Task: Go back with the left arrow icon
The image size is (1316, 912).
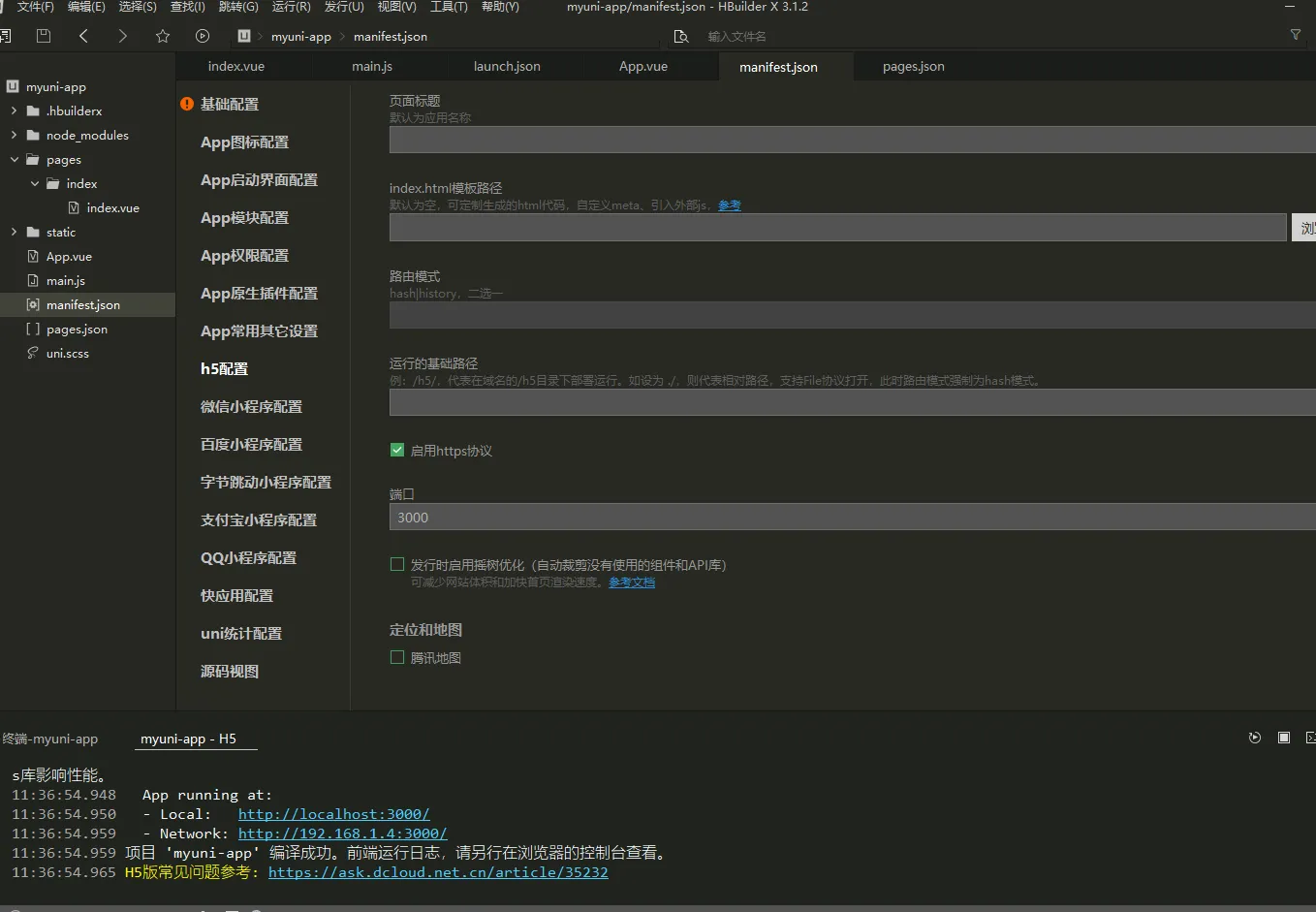Action: coord(84,36)
